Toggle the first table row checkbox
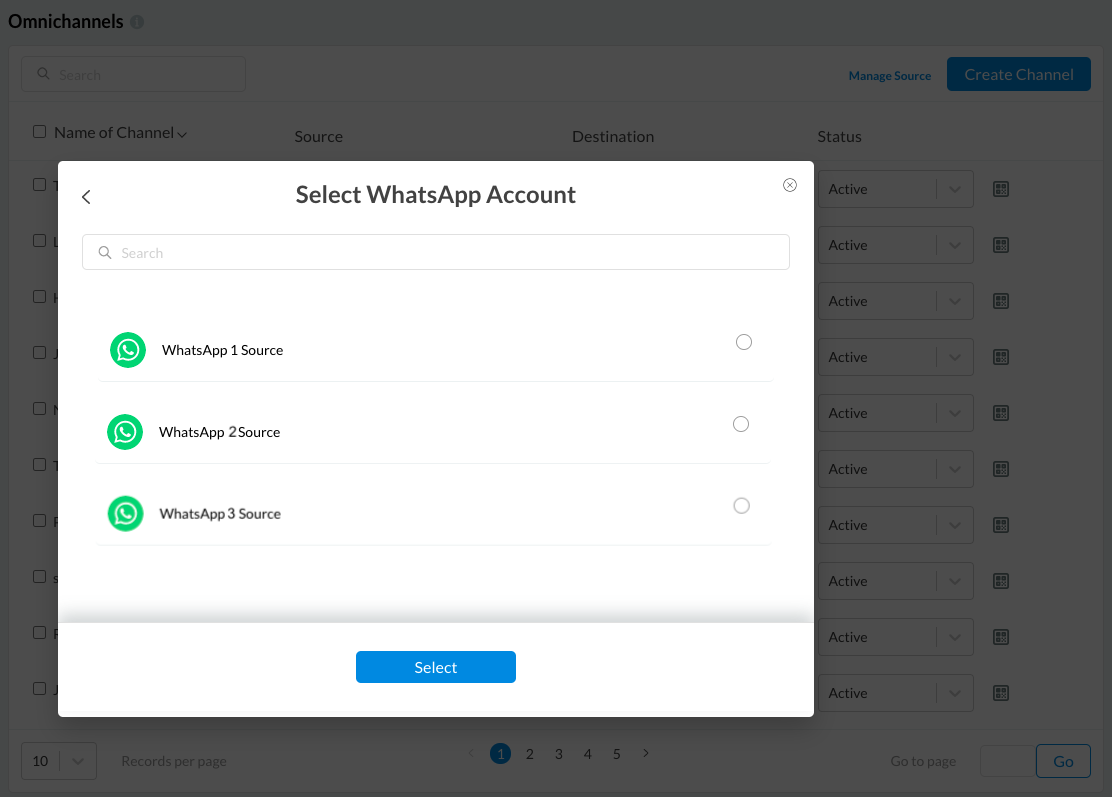Screen dimensions: 1112x797 tap(40, 184)
